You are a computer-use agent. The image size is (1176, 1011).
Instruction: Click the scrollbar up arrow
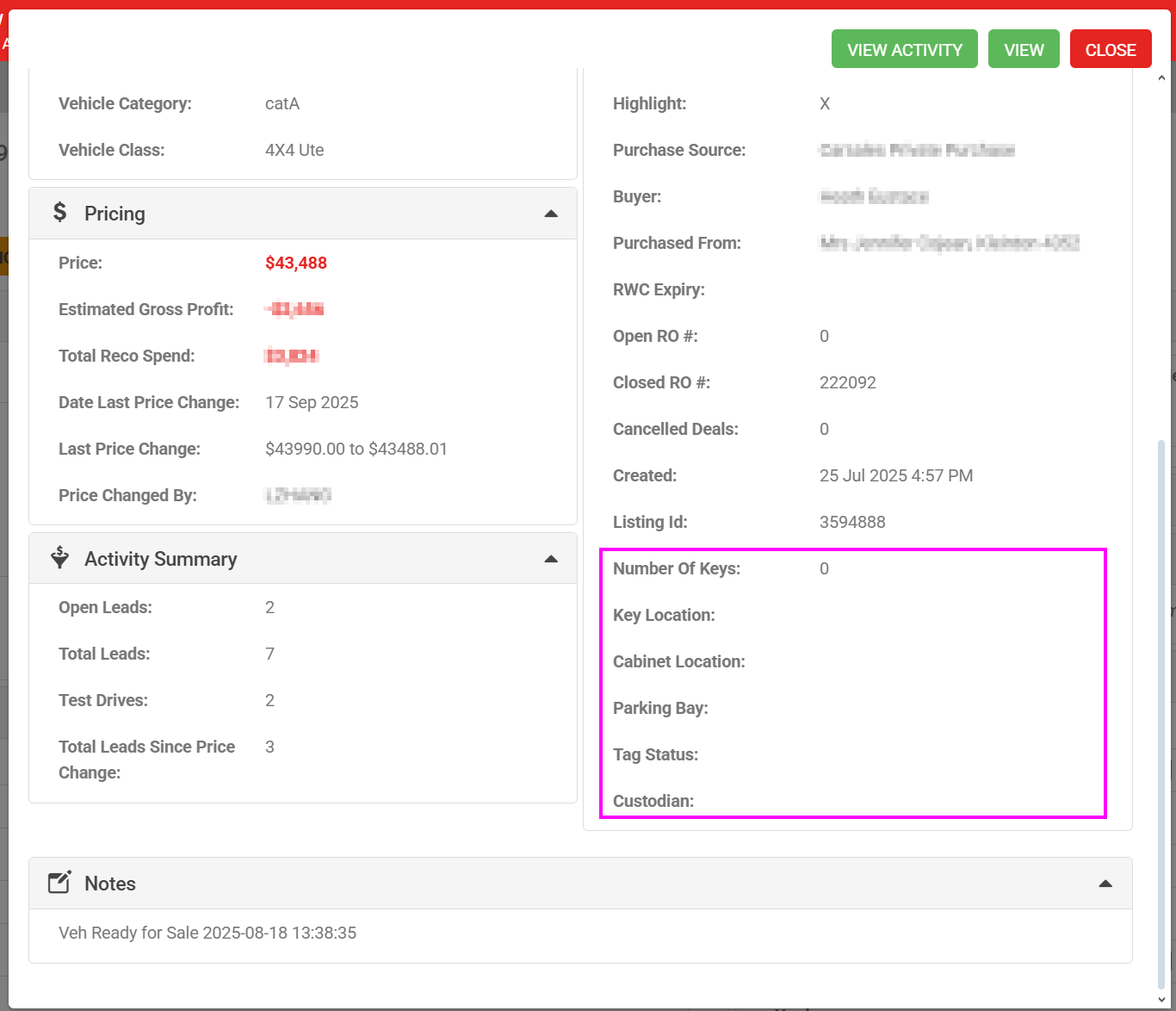[1161, 78]
